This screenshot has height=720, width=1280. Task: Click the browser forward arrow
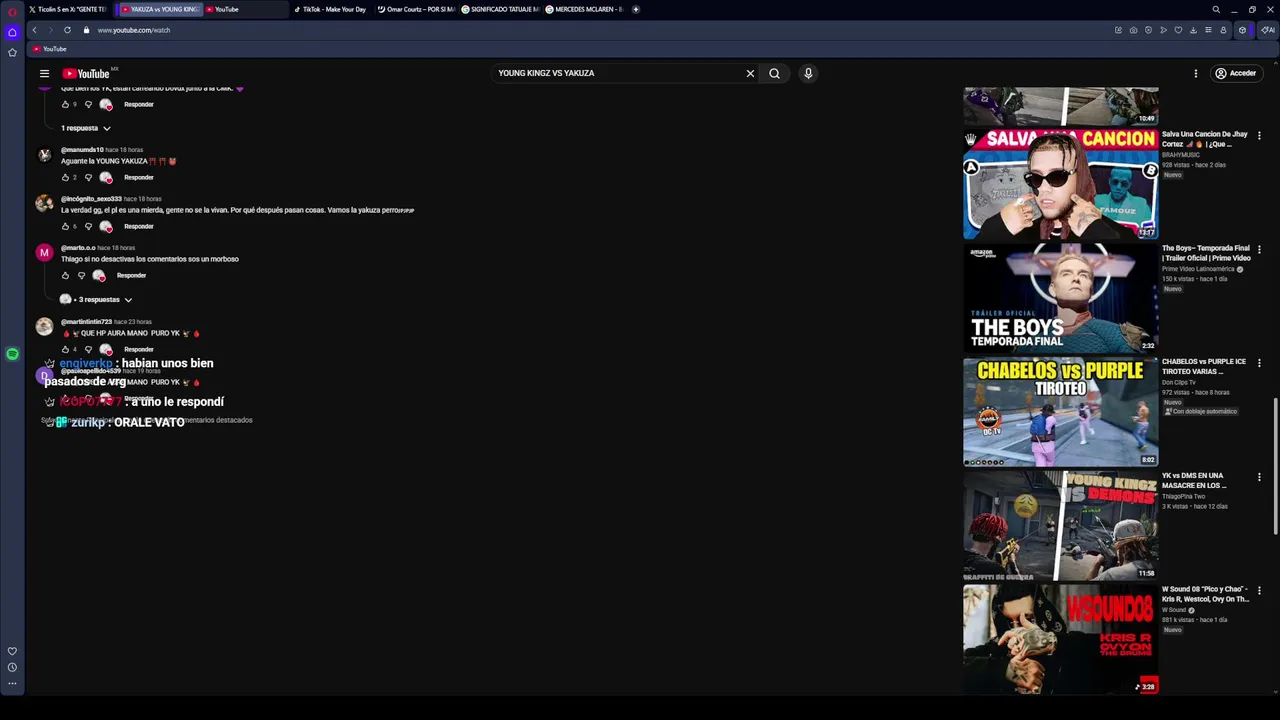(x=50, y=30)
